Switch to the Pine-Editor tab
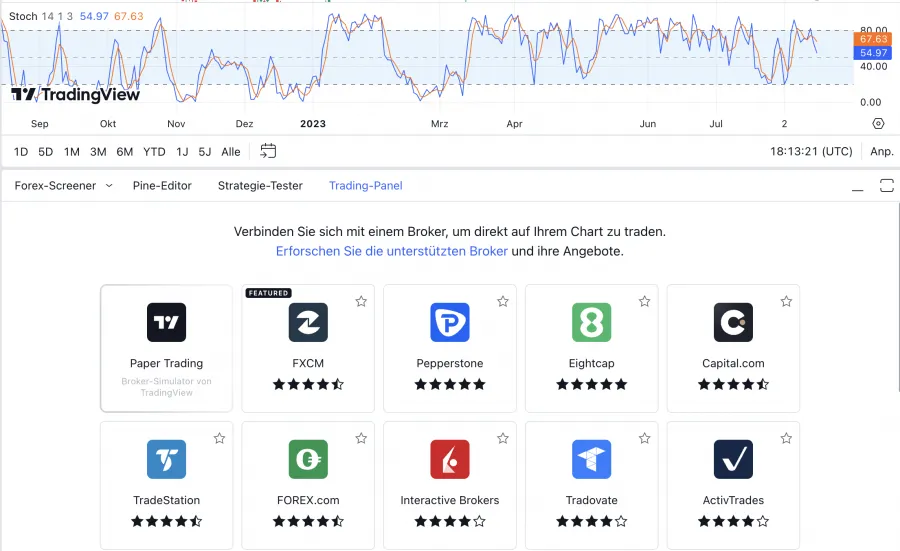Viewport: 900px width, 551px height. click(162, 186)
